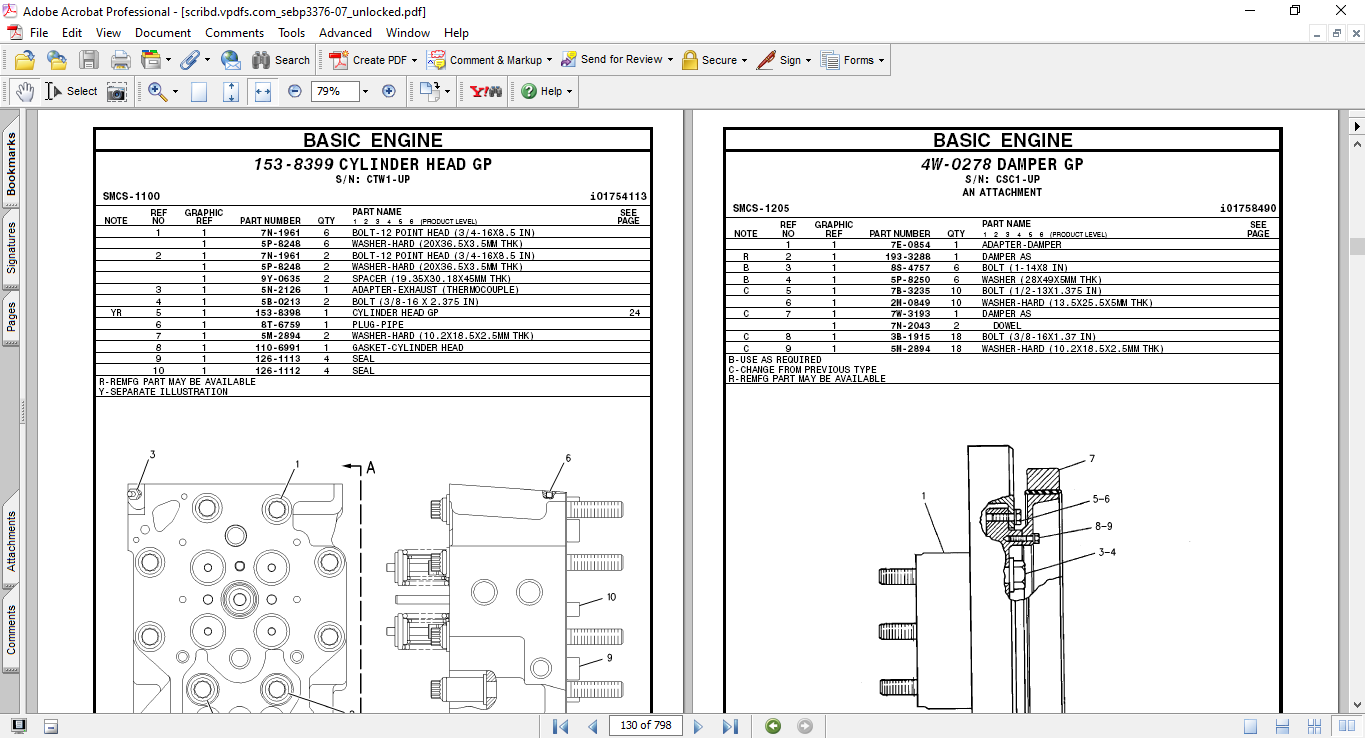Screen dimensions: 1365x738
Task: Open the zoom percentage dropdown arrow
Action: pyautogui.click(x=365, y=91)
